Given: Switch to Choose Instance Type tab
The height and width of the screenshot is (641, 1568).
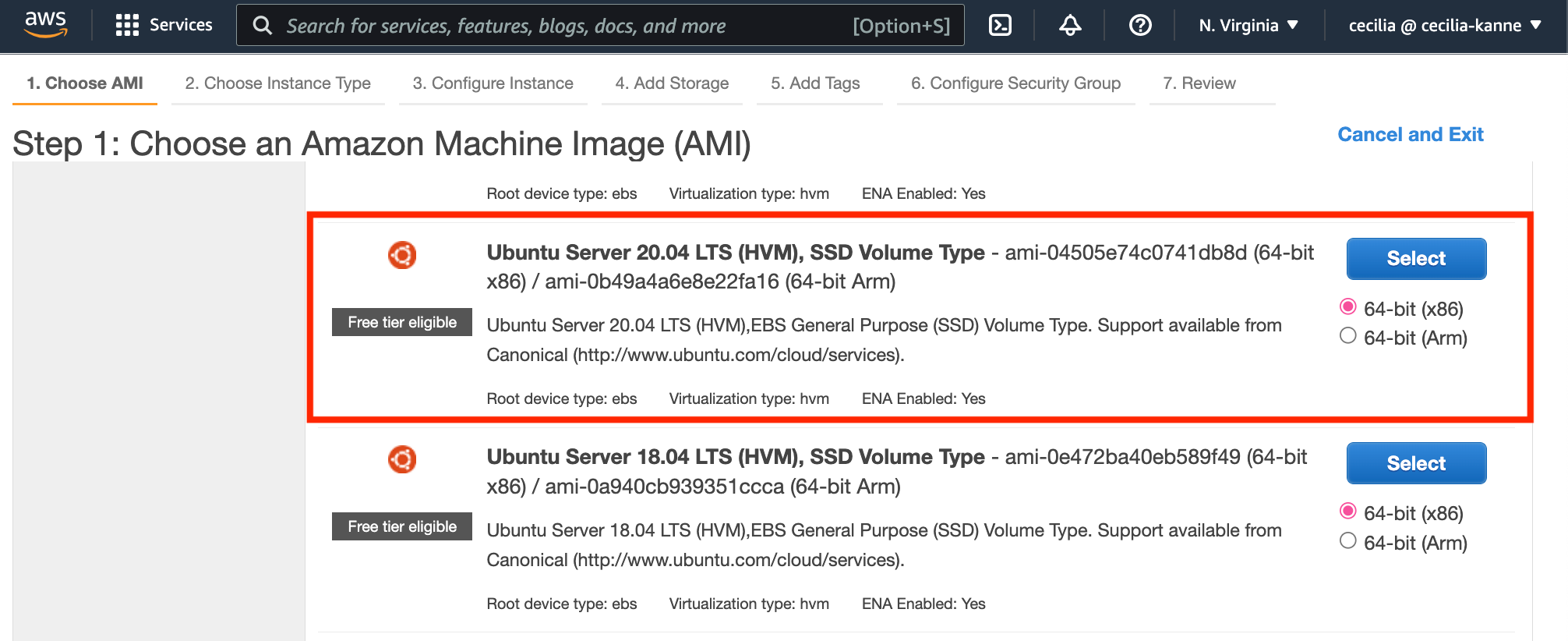Looking at the screenshot, I should coord(278,83).
